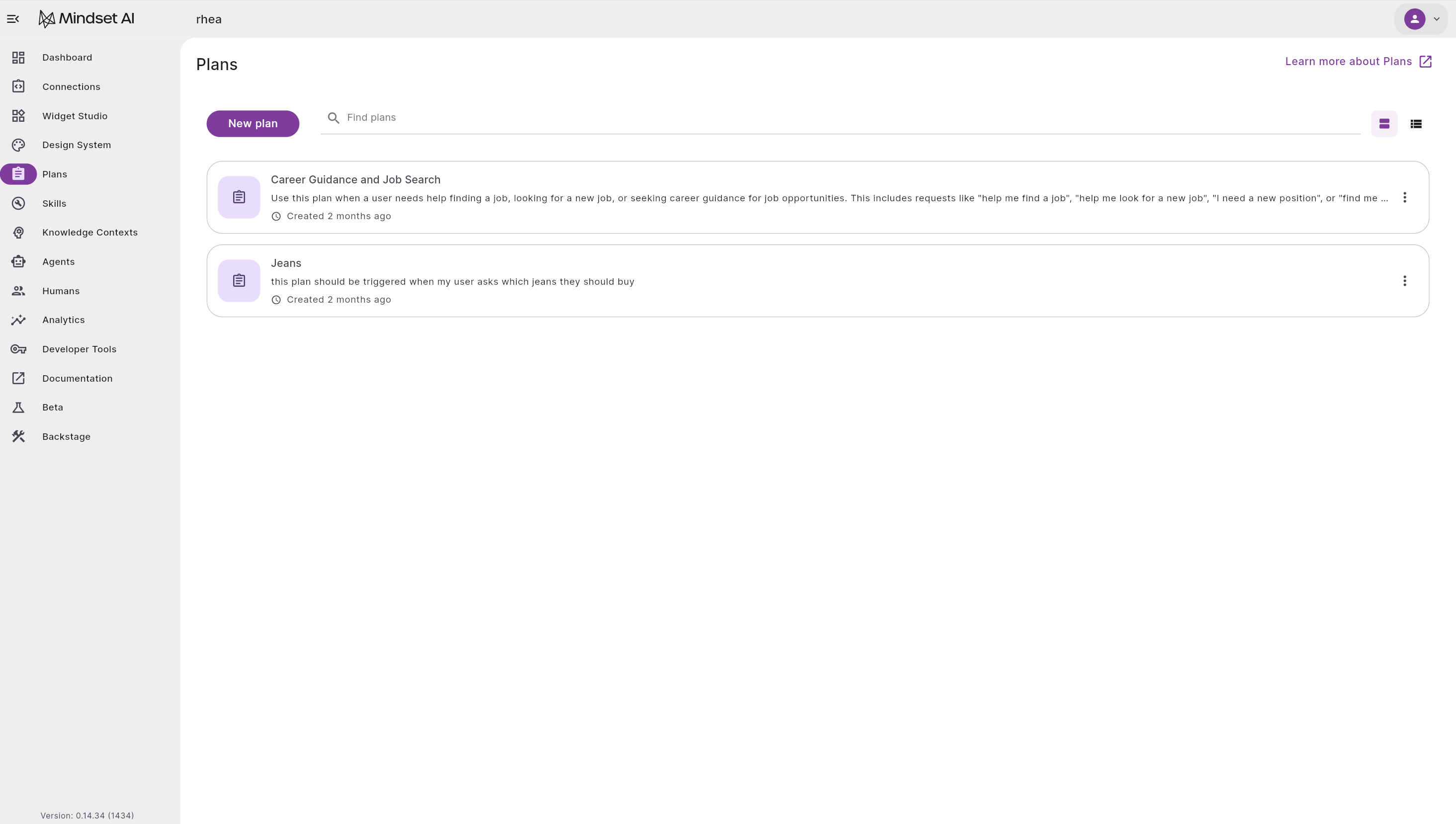Open the Design System palette icon
1456x824 pixels.
click(19, 145)
